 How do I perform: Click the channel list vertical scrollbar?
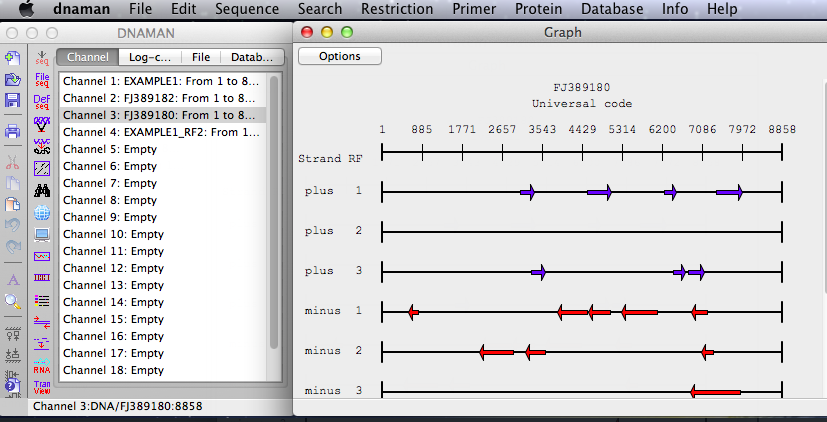pyautogui.click(x=274, y=212)
